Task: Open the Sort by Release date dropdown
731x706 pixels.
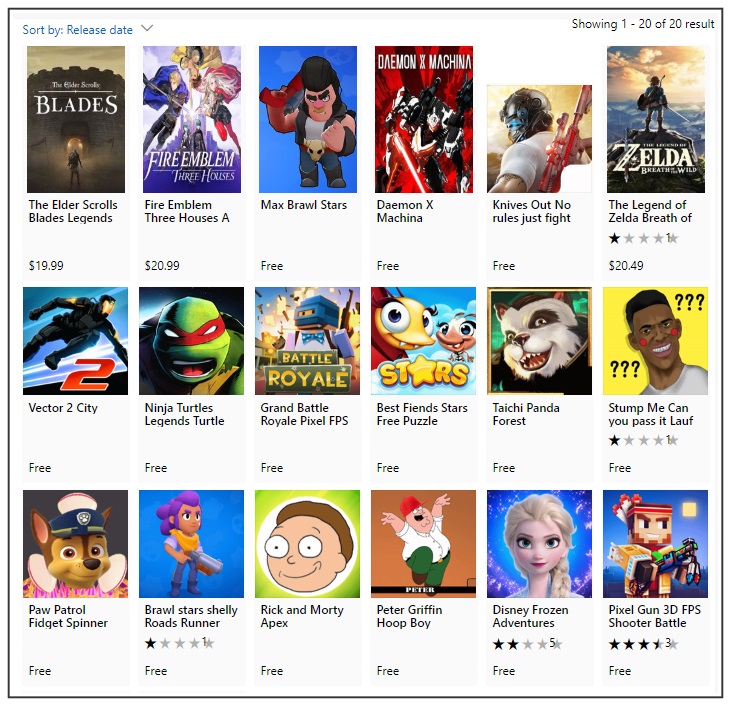Action: (x=88, y=29)
